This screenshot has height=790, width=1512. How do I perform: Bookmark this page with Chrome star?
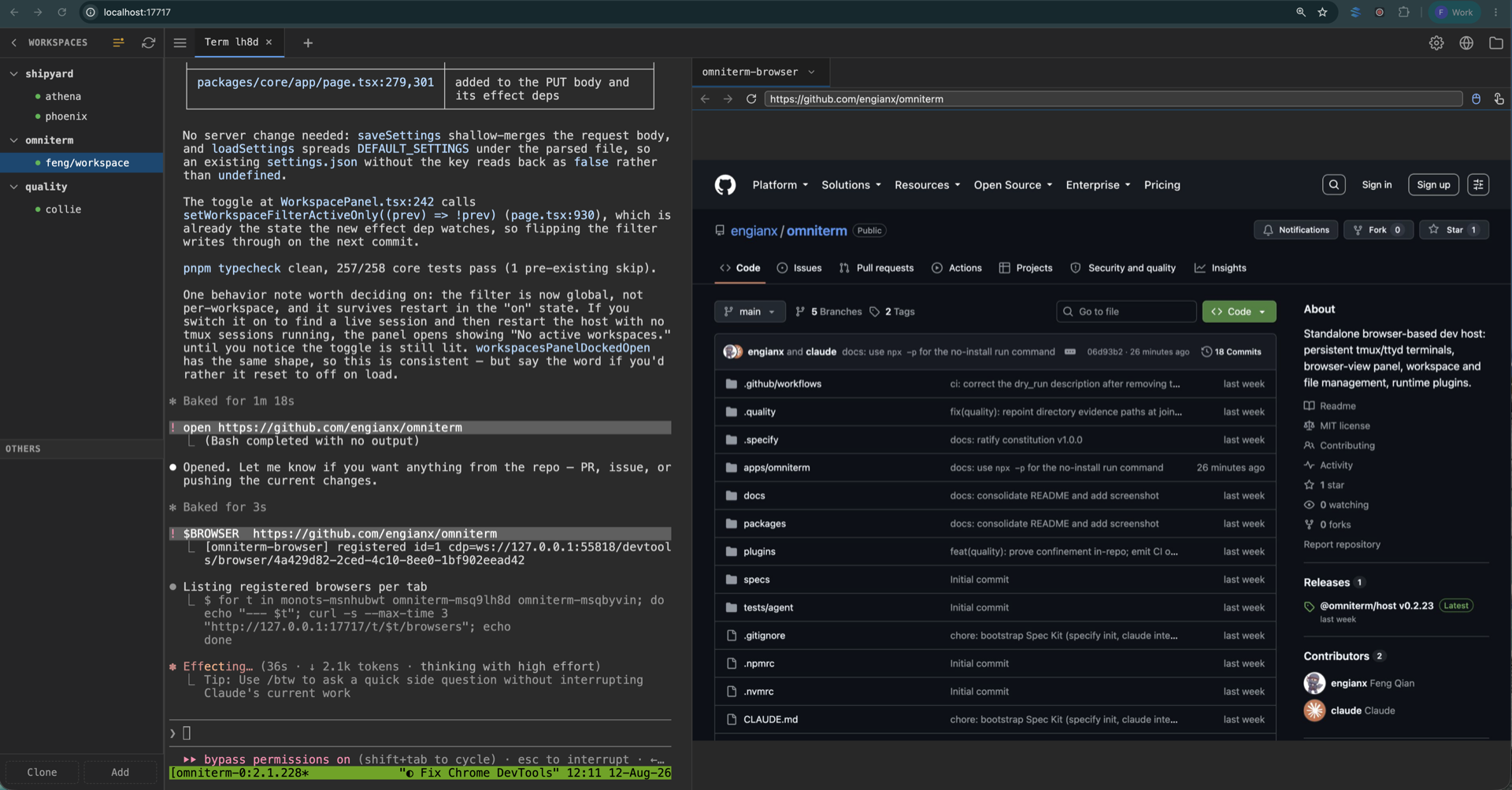click(x=1322, y=13)
